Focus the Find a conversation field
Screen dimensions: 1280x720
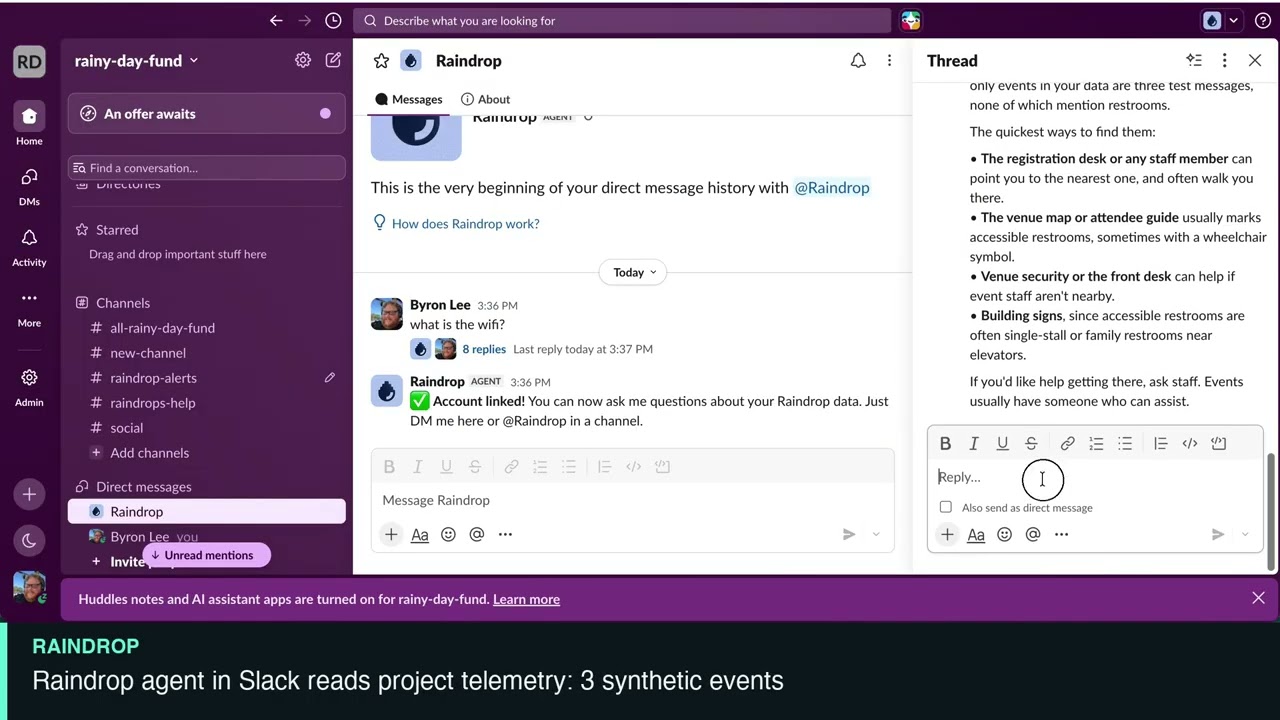pyautogui.click(x=207, y=168)
